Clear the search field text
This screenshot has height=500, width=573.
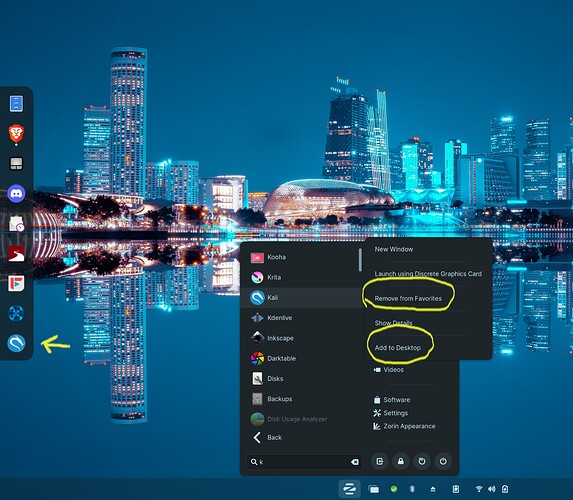tap(354, 462)
